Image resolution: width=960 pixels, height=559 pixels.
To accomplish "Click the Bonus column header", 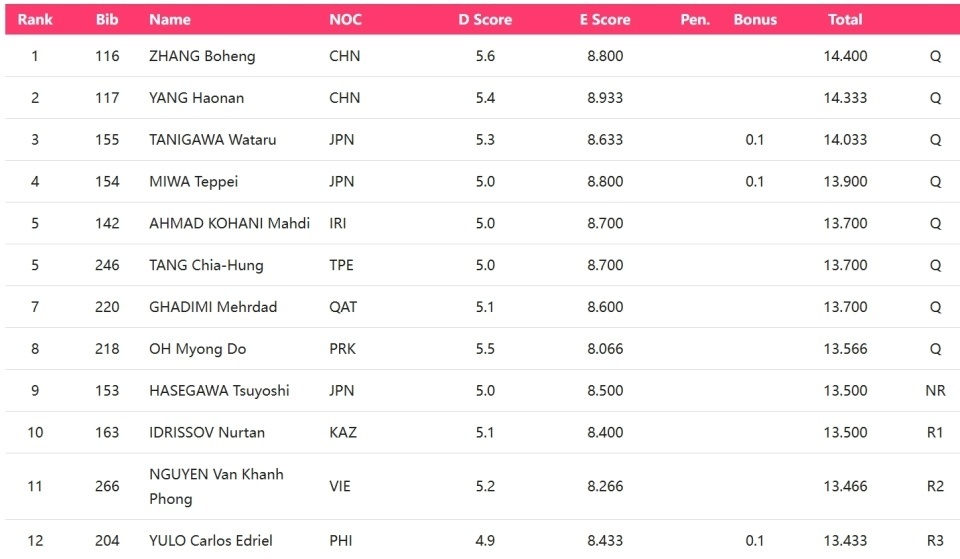I will point(755,20).
